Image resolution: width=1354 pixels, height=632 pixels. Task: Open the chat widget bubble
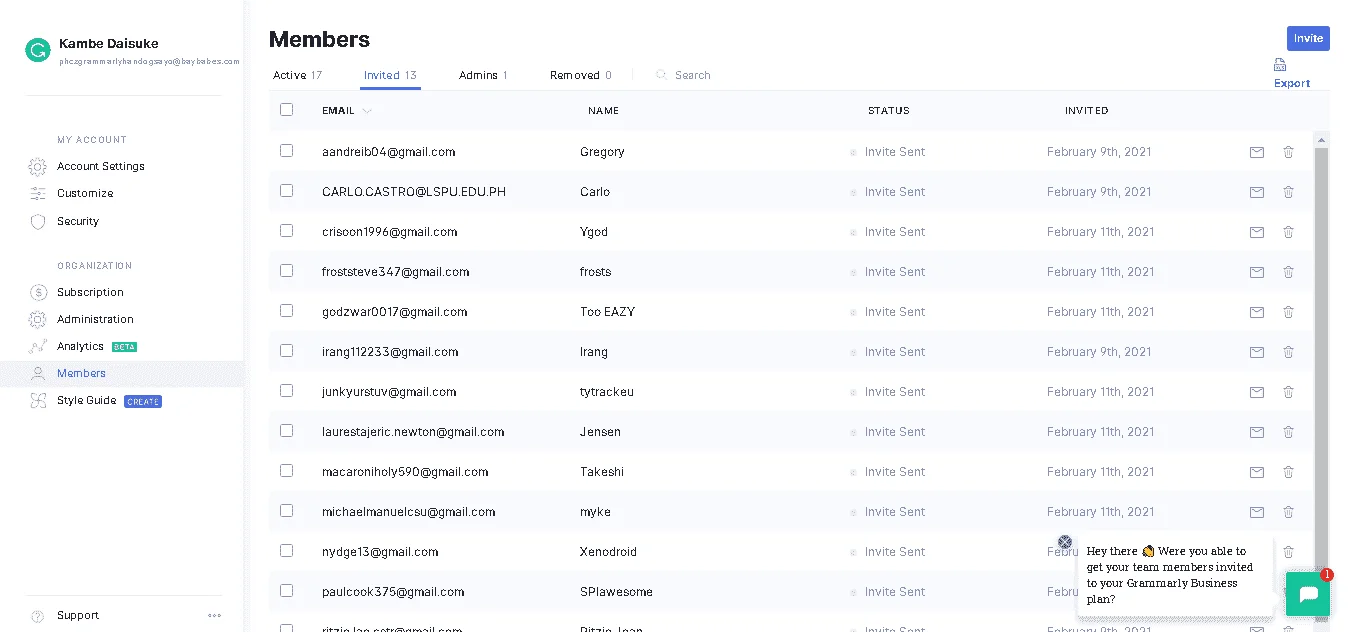coord(1308,596)
